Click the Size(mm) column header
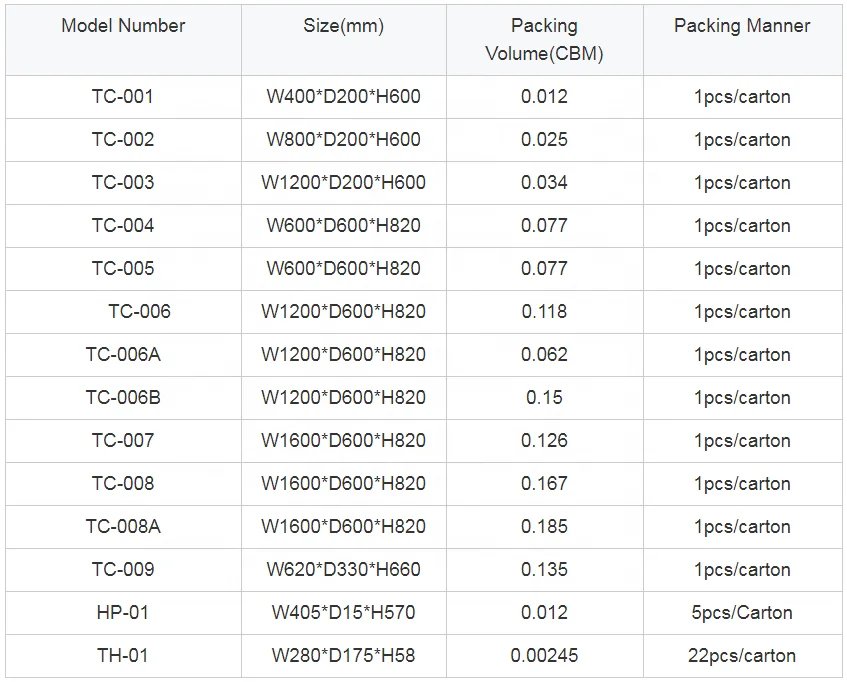The width and height of the screenshot is (847, 682). pos(343,26)
